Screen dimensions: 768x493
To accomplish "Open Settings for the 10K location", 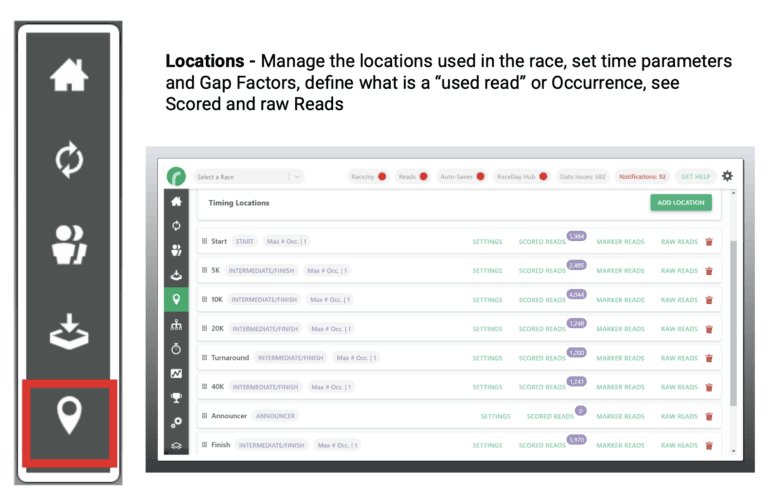I will [x=487, y=299].
